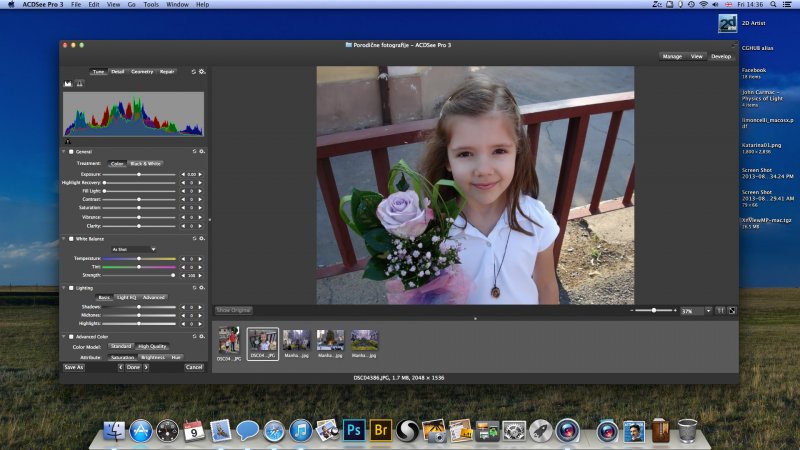Enable the White Balance group checkbox
800x450 pixels.
coord(71,239)
